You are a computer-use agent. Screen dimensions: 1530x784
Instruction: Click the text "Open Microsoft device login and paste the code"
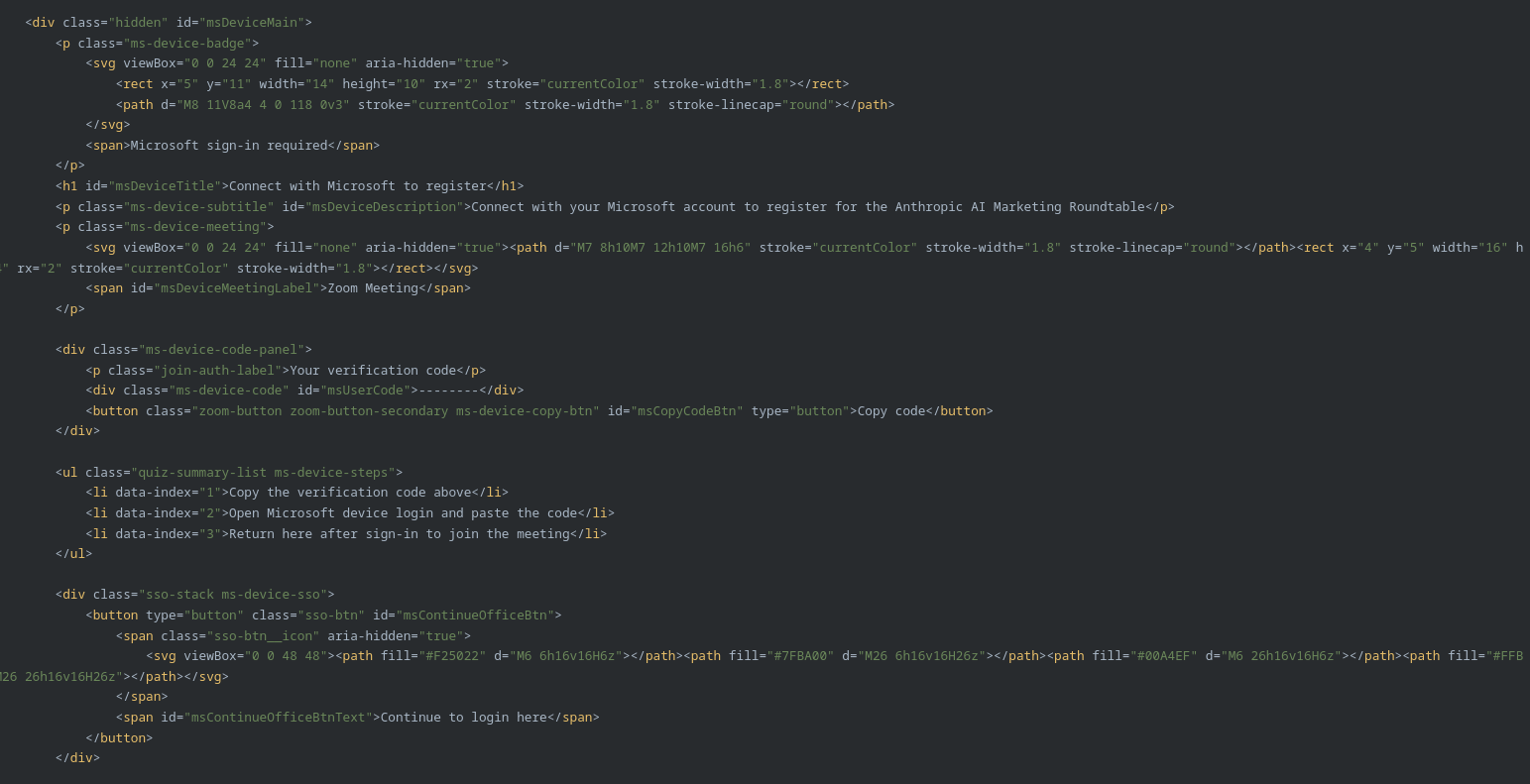[x=404, y=512]
